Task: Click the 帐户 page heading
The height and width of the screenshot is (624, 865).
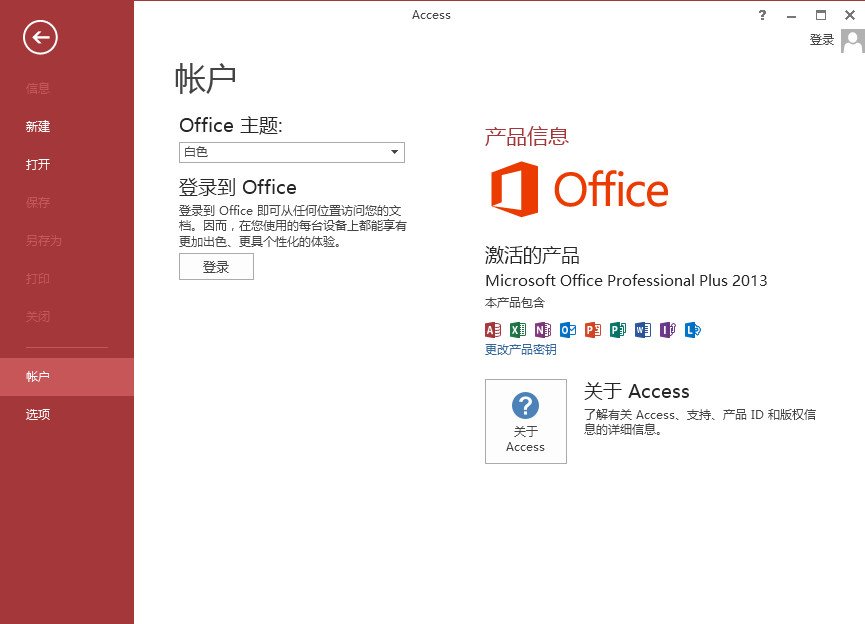Action: pyautogui.click(x=205, y=78)
